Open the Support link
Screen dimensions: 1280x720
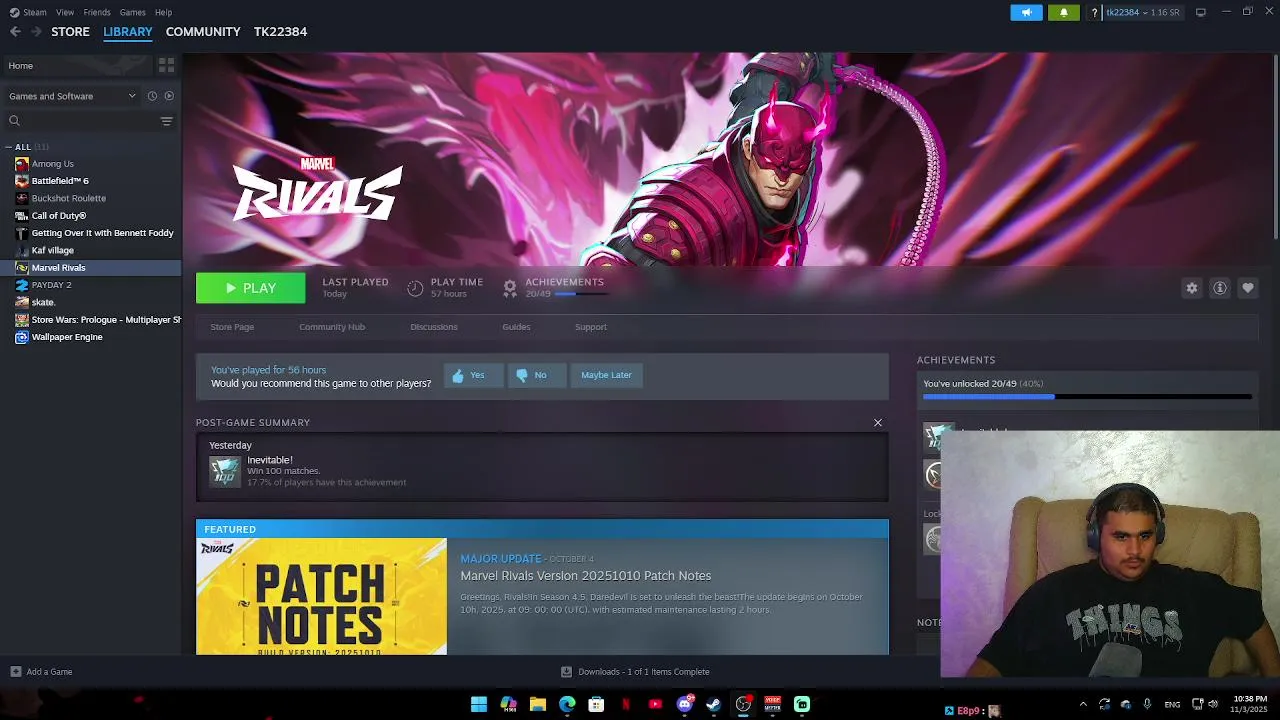coord(591,327)
